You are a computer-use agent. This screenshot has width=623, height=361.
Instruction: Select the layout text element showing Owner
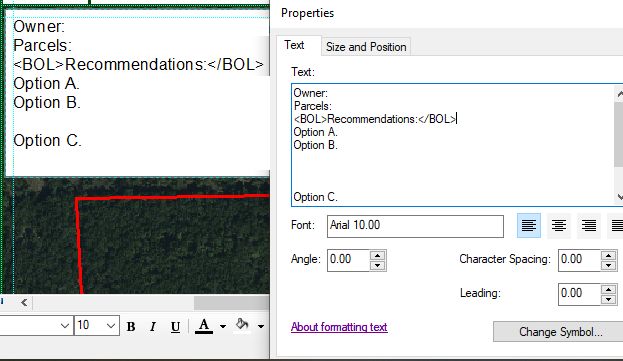tap(137, 93)
